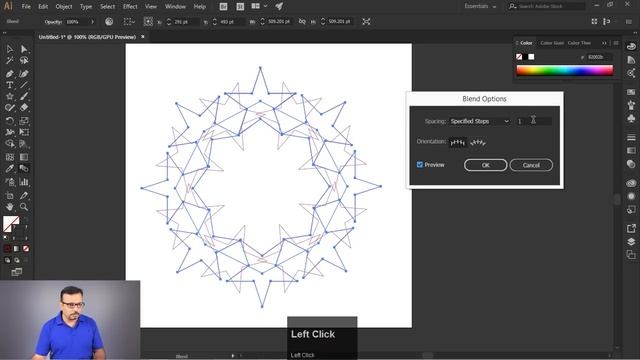Switch to the Color Theme tab
The image size is (640, 360).
579,43
